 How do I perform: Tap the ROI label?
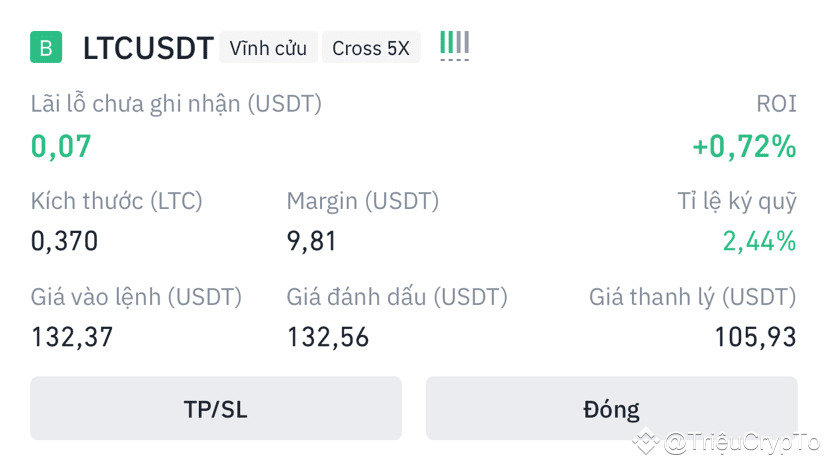(x=776, y=103)
